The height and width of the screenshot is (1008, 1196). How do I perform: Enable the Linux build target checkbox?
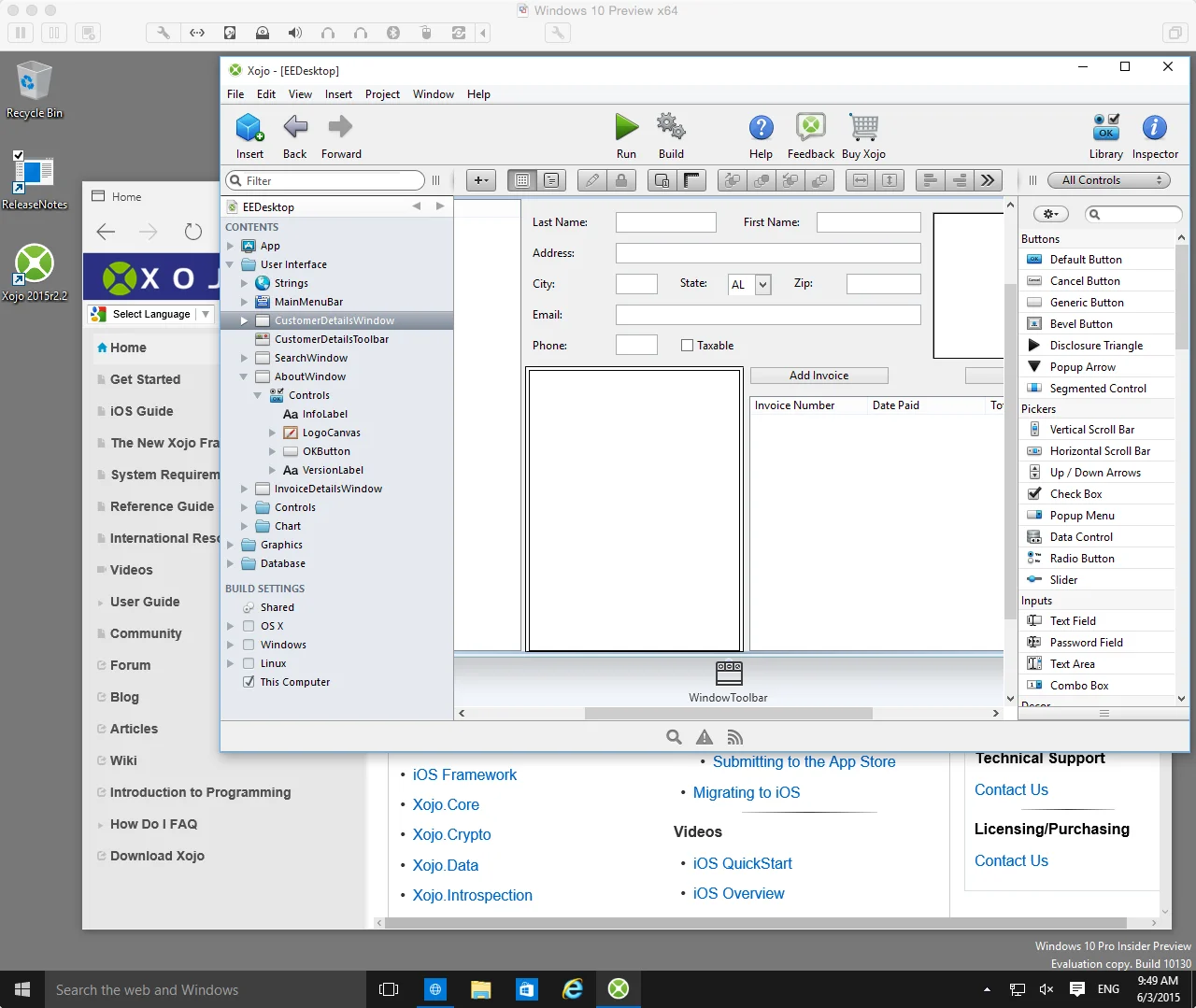pyautogui.click(x=249, y=663)
